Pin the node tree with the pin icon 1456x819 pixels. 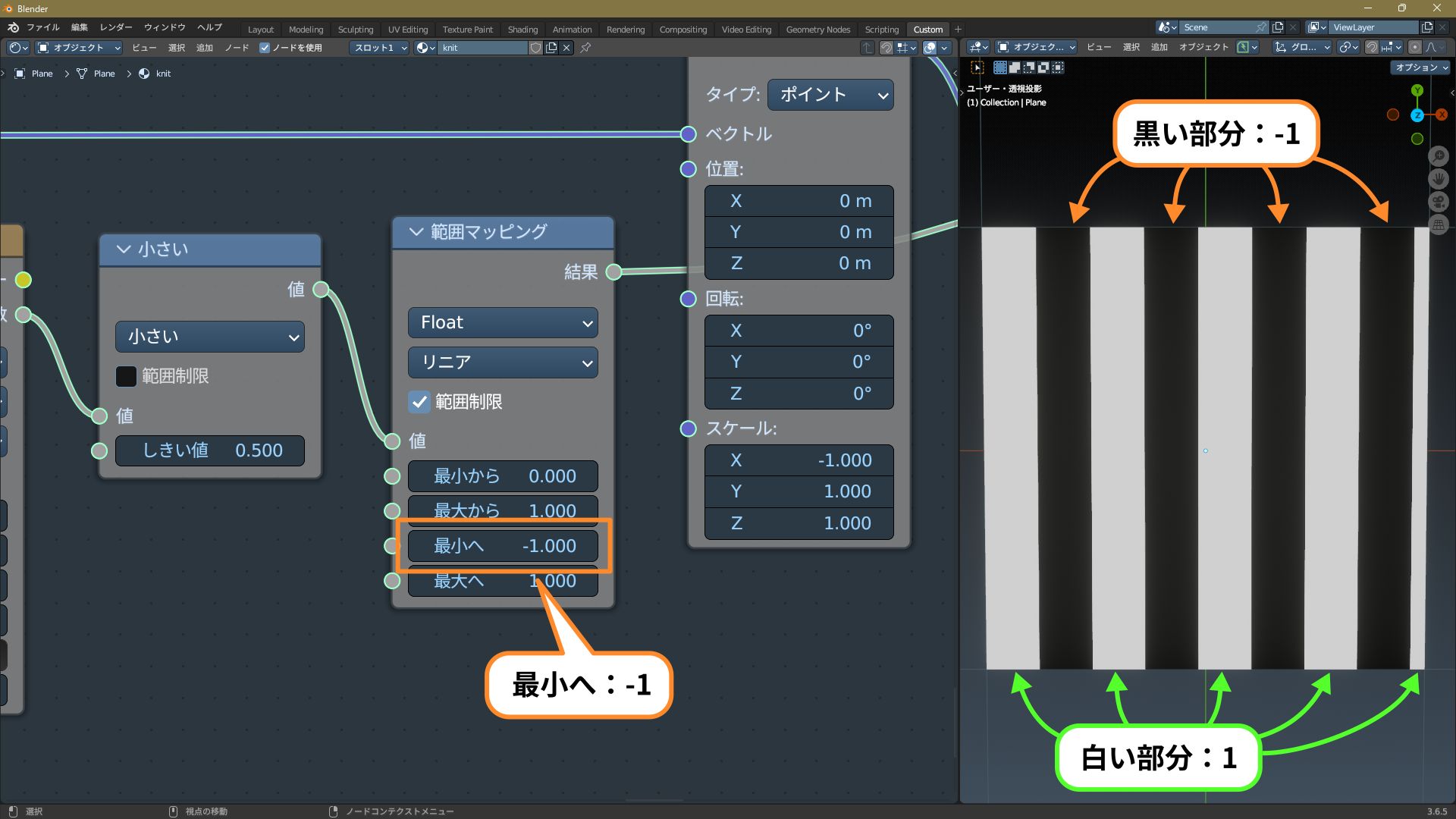[x=585, y=48]
